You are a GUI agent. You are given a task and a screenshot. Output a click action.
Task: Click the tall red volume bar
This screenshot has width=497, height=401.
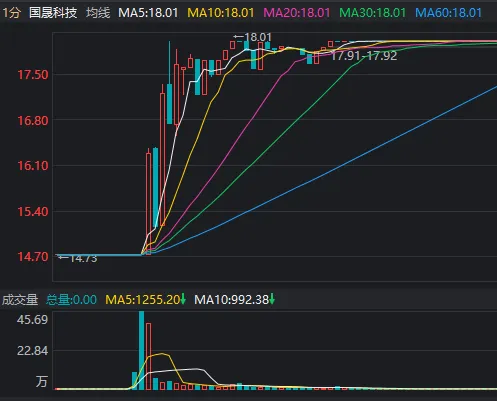point(149,356)
